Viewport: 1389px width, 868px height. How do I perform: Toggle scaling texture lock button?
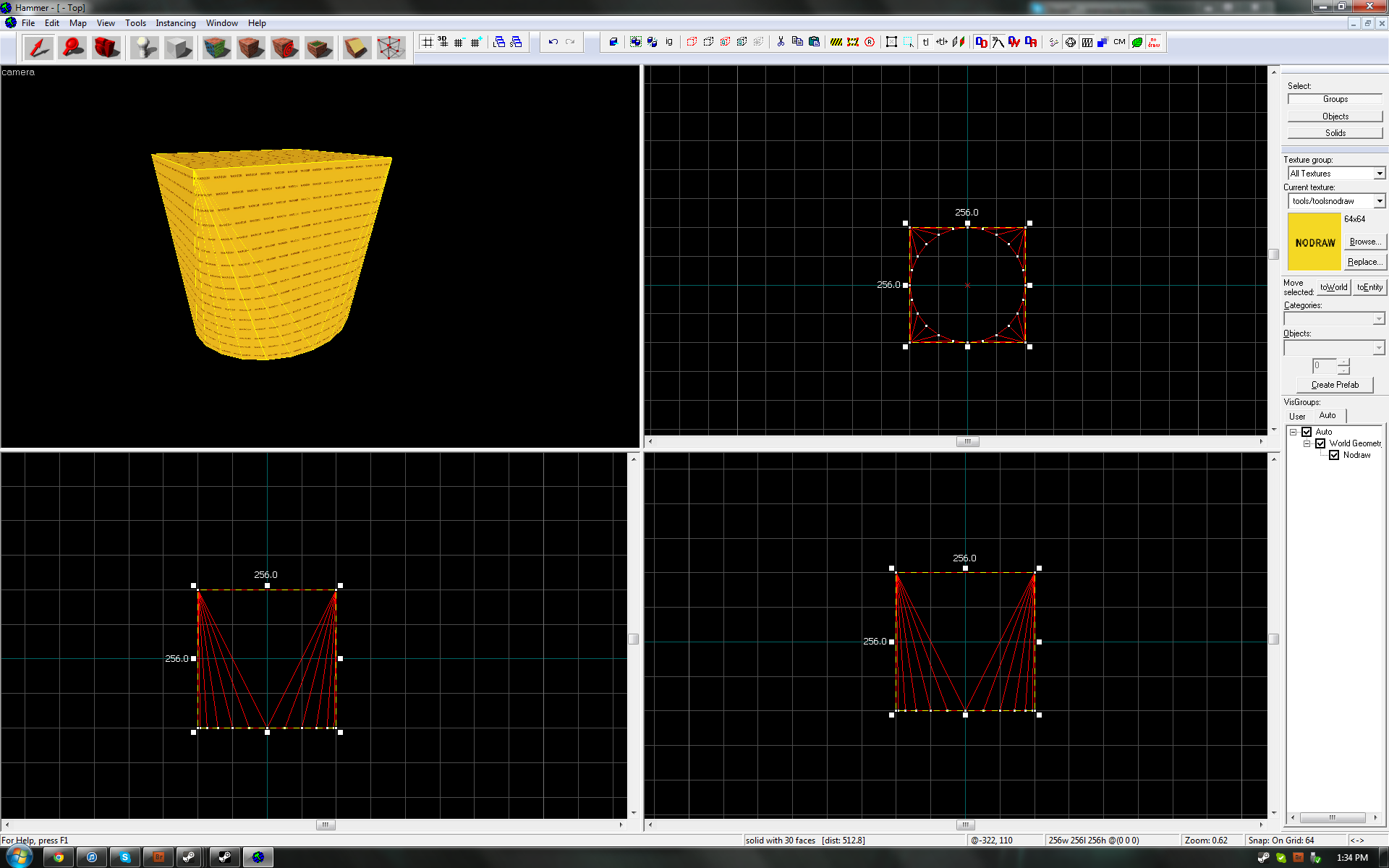942,42
